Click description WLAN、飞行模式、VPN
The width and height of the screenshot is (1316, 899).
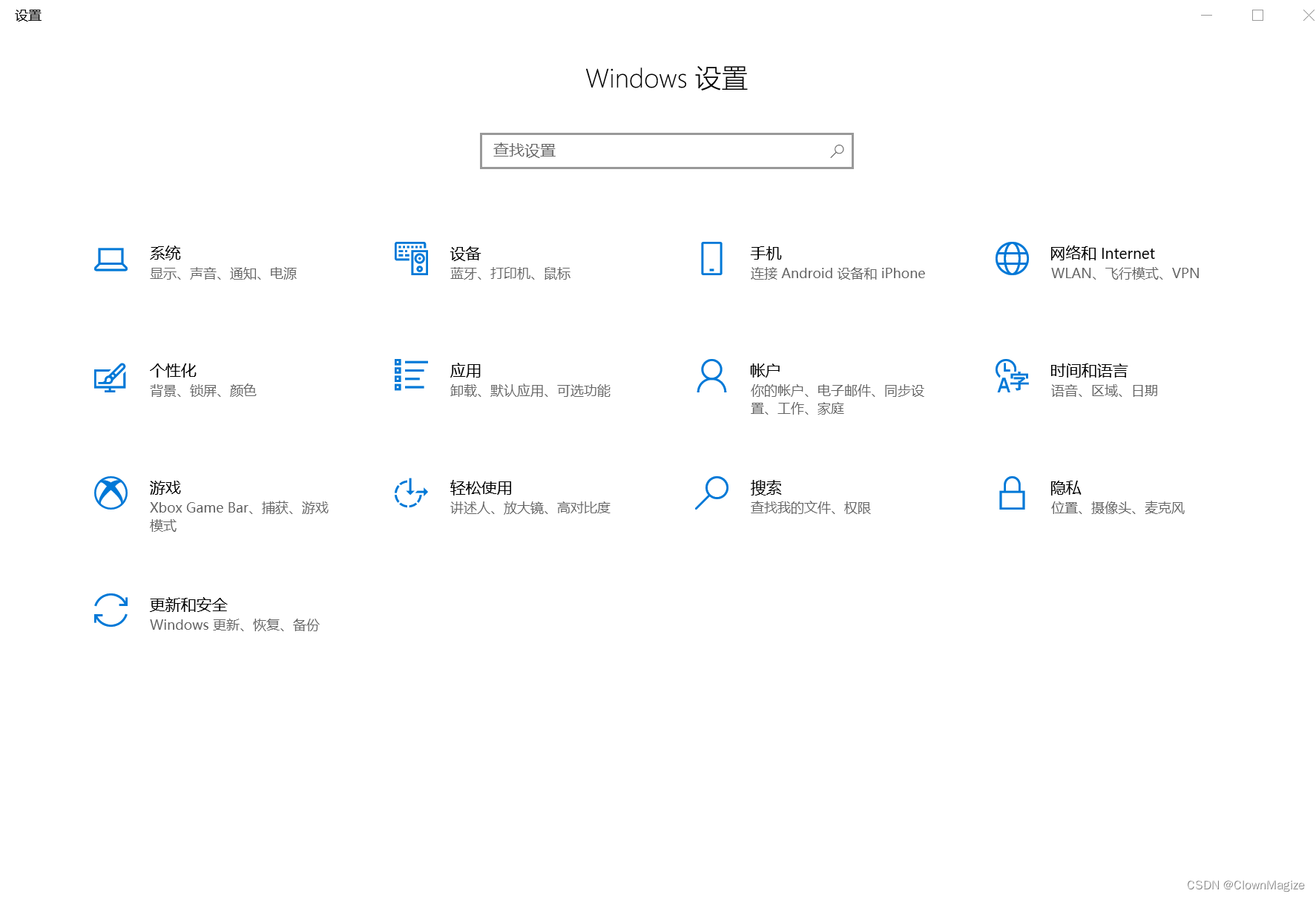click(1125, 274)
